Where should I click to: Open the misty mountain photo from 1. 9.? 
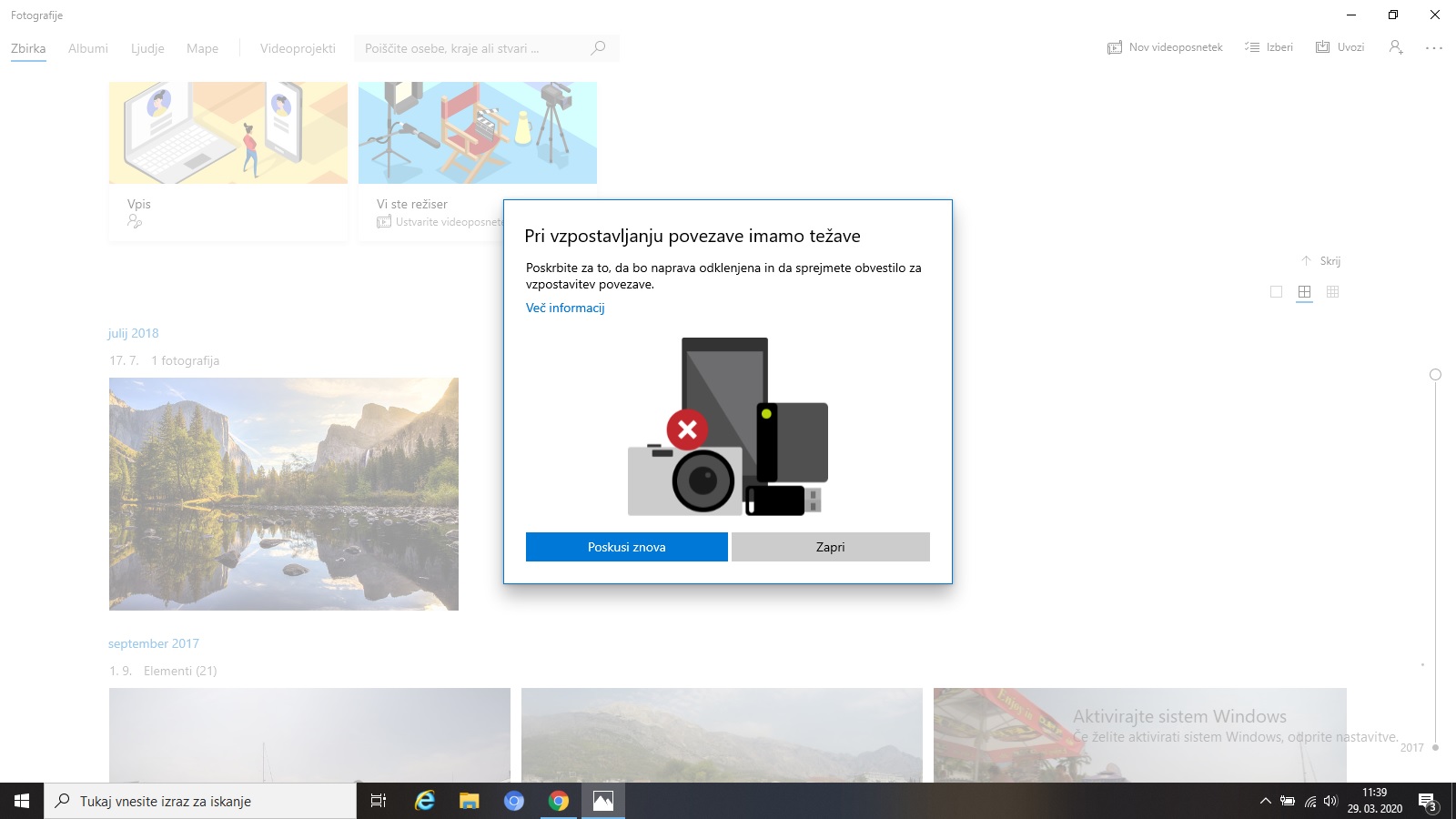[722, 735]
